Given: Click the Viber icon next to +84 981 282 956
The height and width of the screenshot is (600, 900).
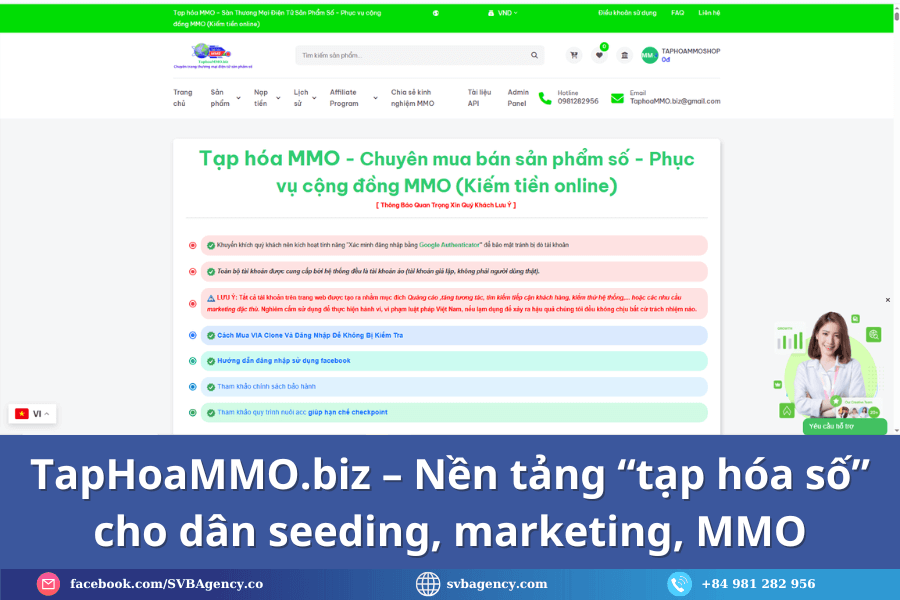Looking at the screenshot, I should pos(682,584).
